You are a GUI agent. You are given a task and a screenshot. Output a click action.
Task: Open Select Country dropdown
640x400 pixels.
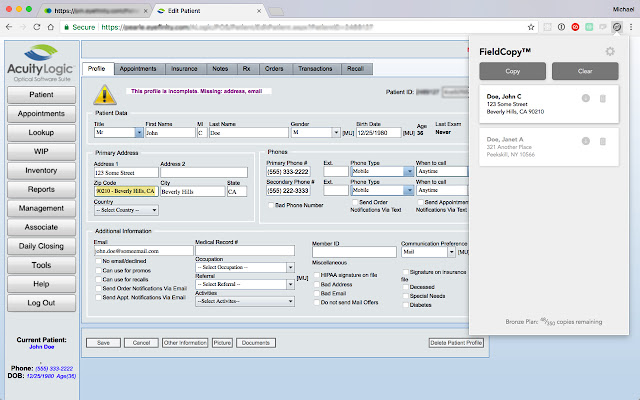click(126, 210)
